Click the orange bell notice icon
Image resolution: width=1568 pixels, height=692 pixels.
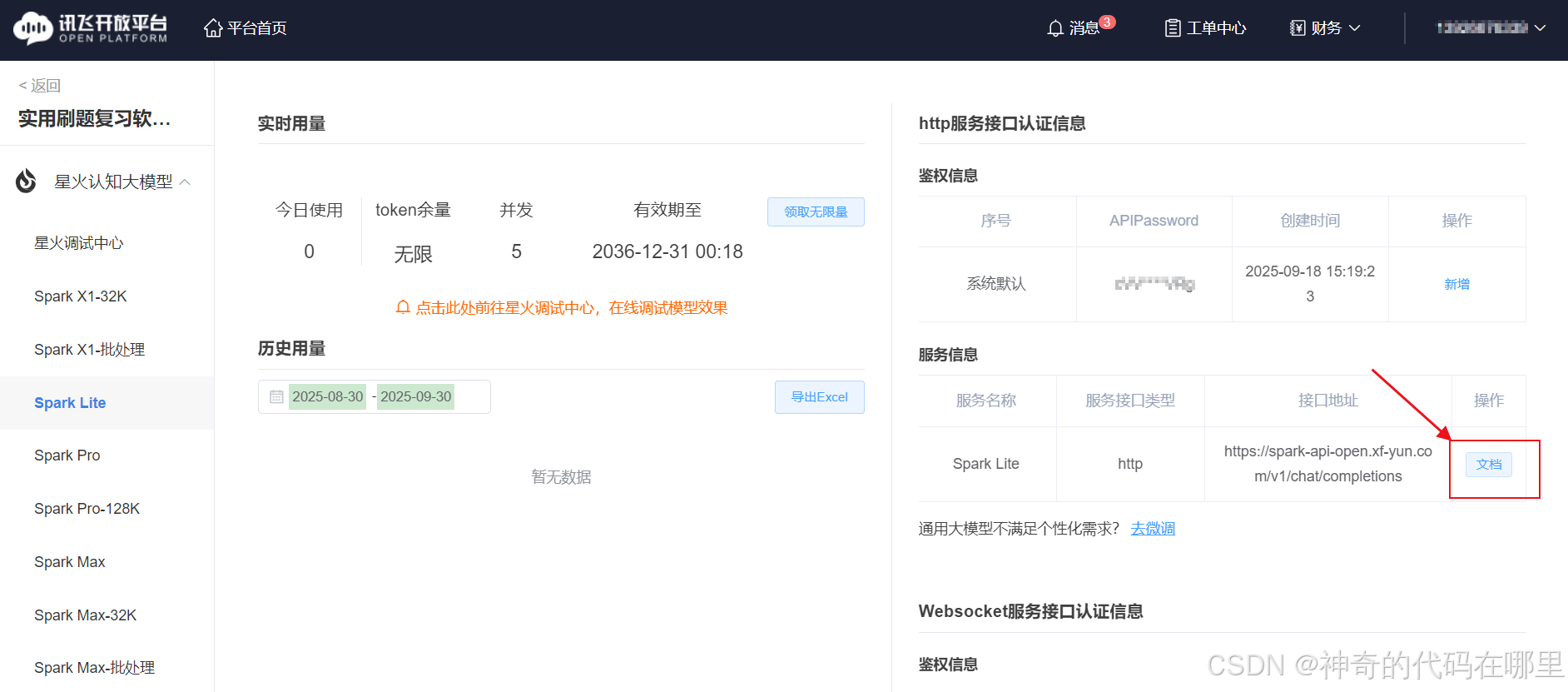click(403, 307)
